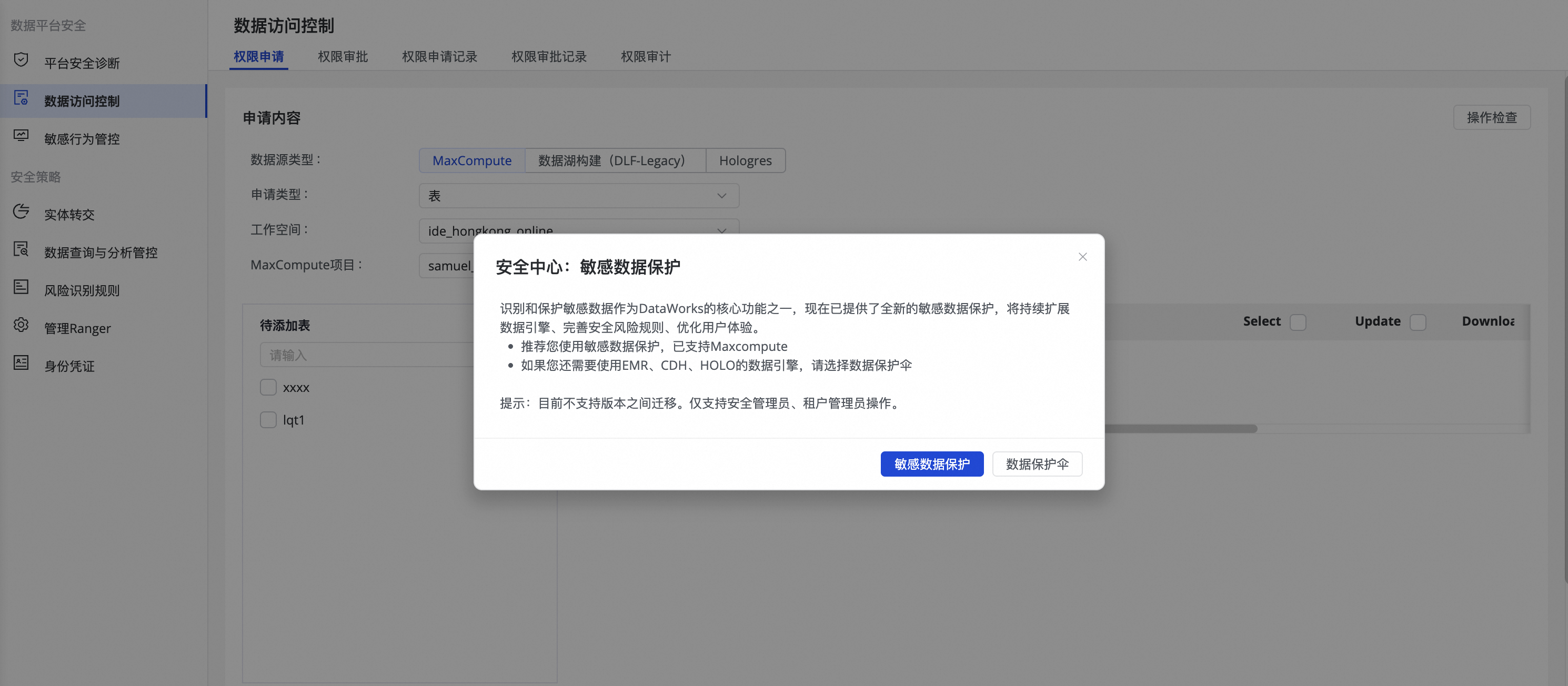
Task: Click the 数据平台安全 sidebar group label
Action: tap(48, 25)
